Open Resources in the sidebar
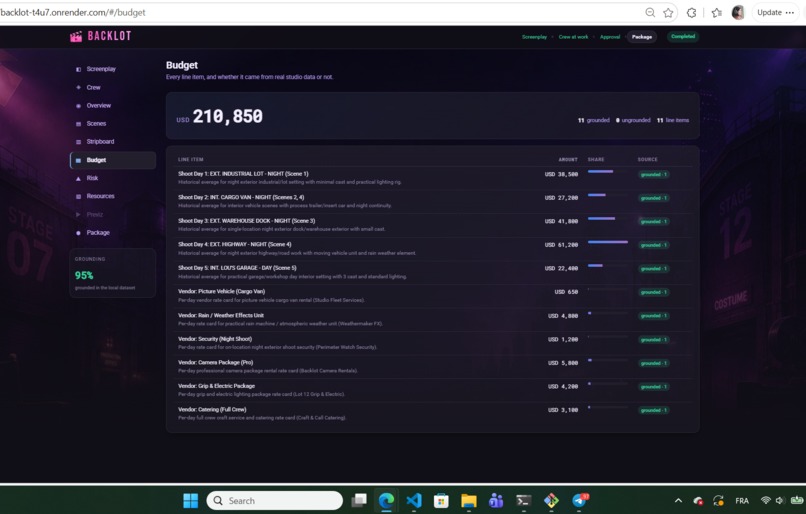The height and width of the screenshot is (514, 806). (x=113, y=196)
